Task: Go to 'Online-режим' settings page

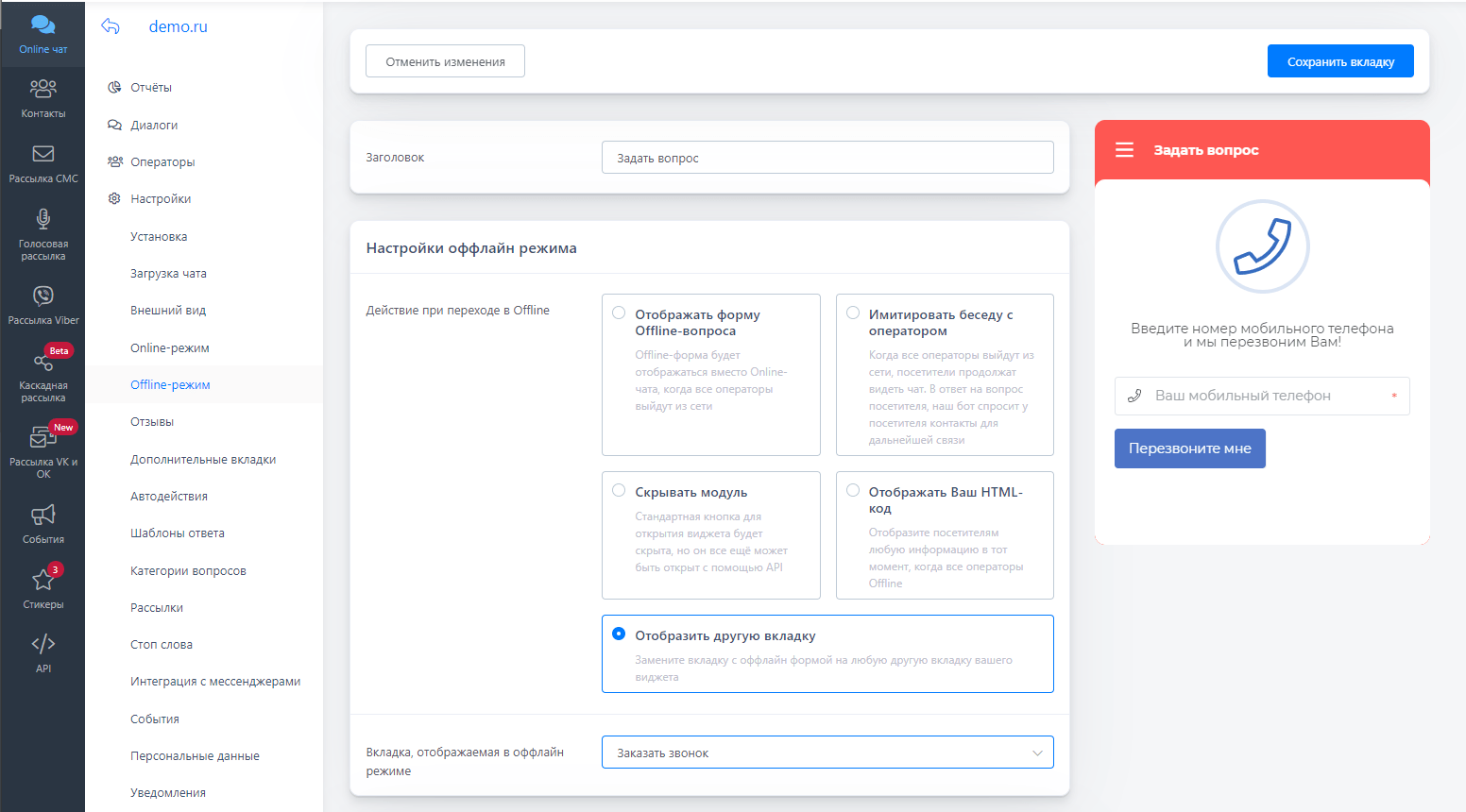Action: tap(170, 348)
